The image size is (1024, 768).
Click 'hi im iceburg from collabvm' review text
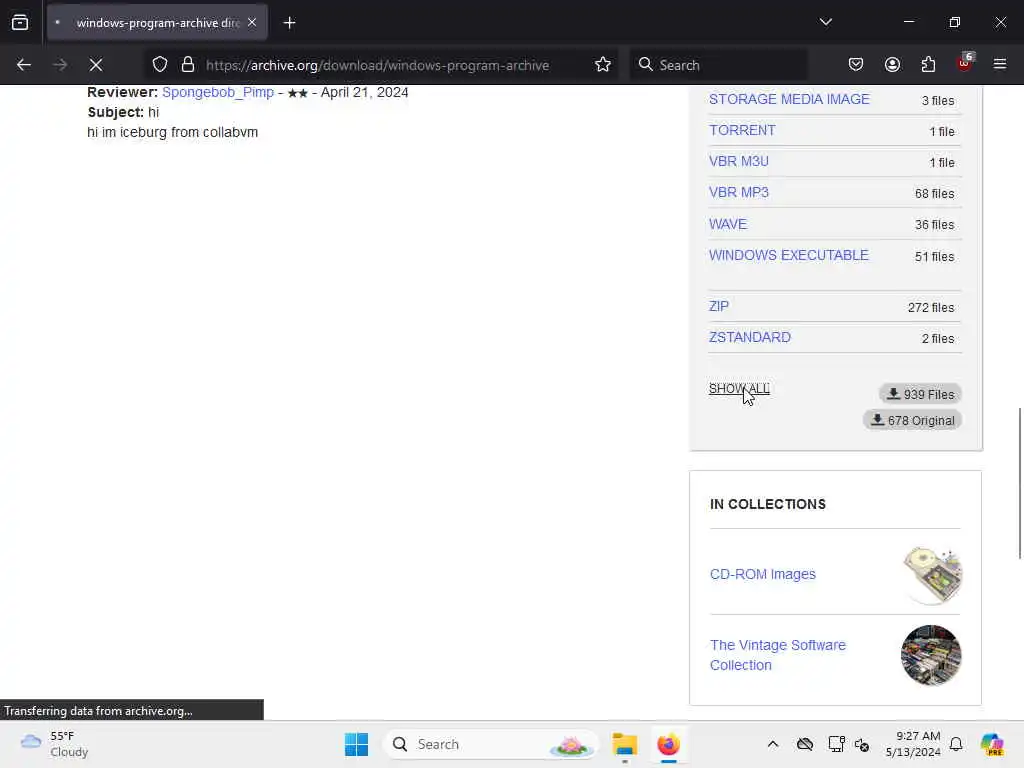coord(172,132)
